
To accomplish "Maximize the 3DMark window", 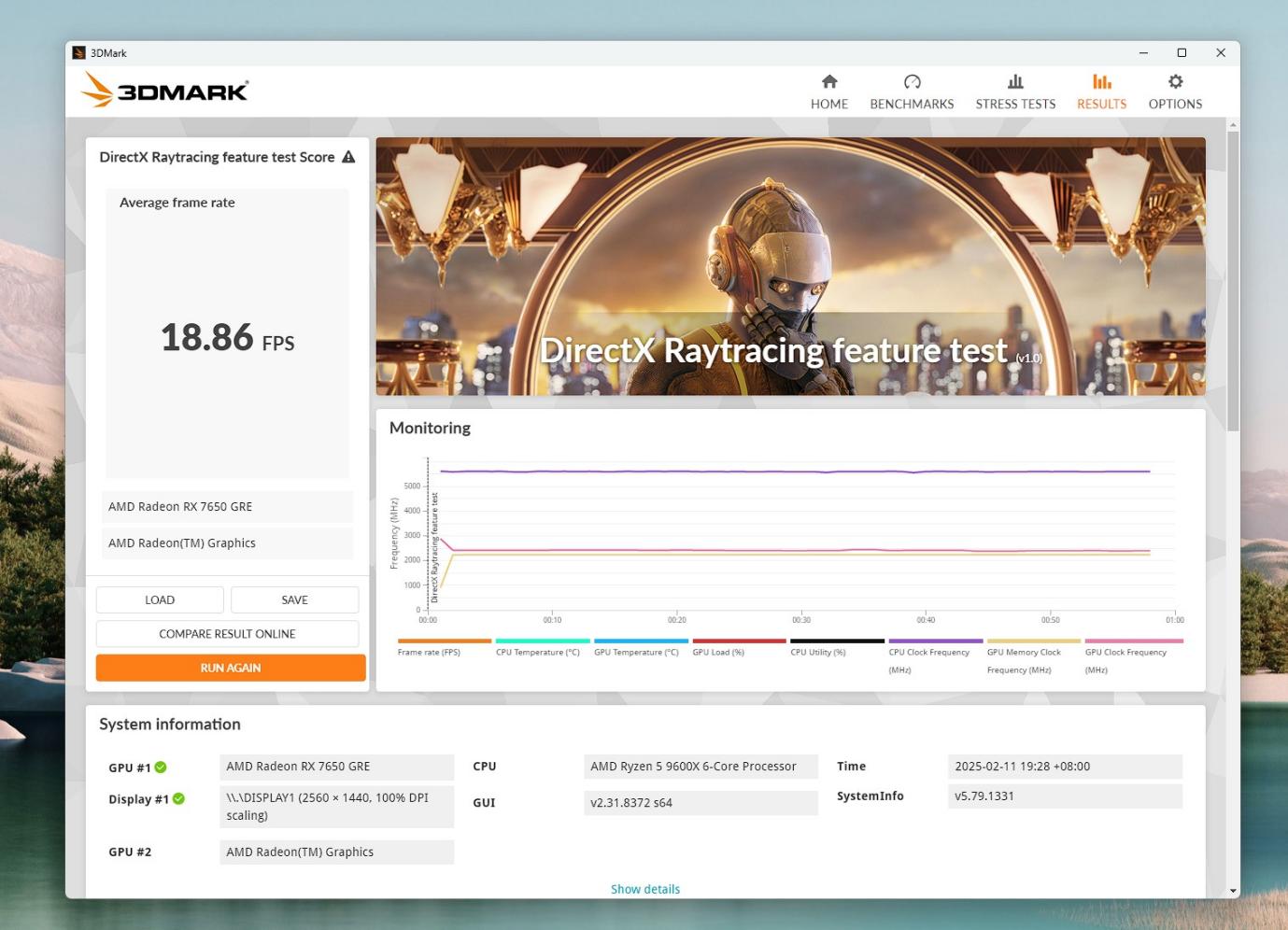I will coord(1182,53).
